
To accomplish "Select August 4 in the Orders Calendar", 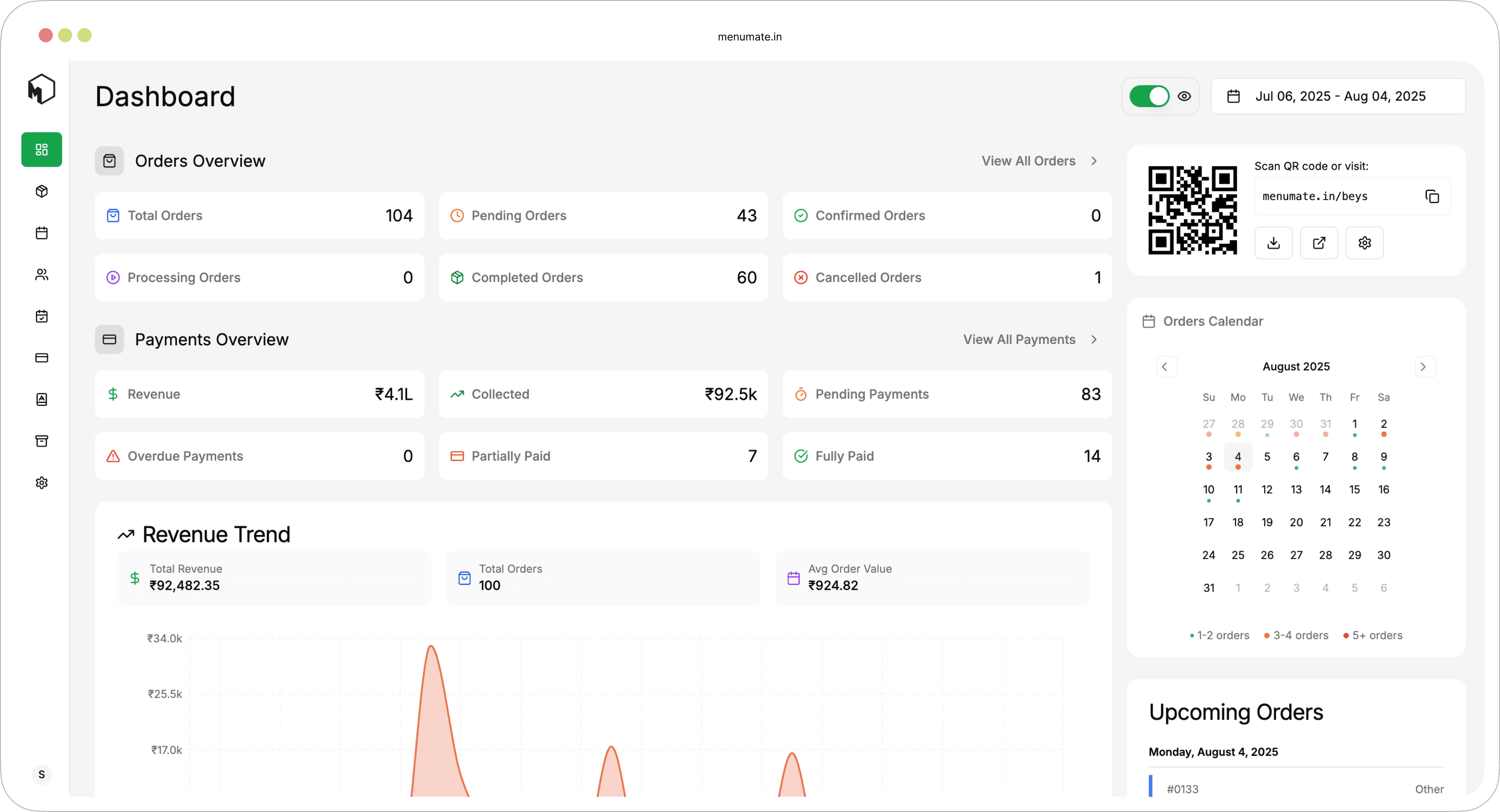I will click(x=1238, y=457).
